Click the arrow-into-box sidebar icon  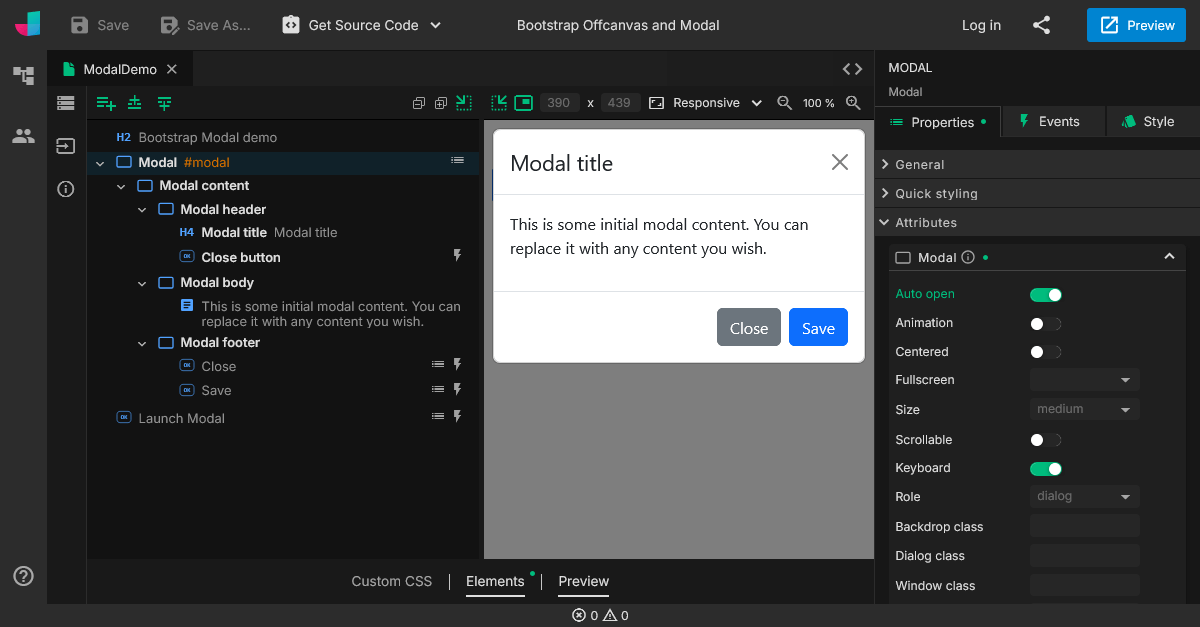coord(66,146)
